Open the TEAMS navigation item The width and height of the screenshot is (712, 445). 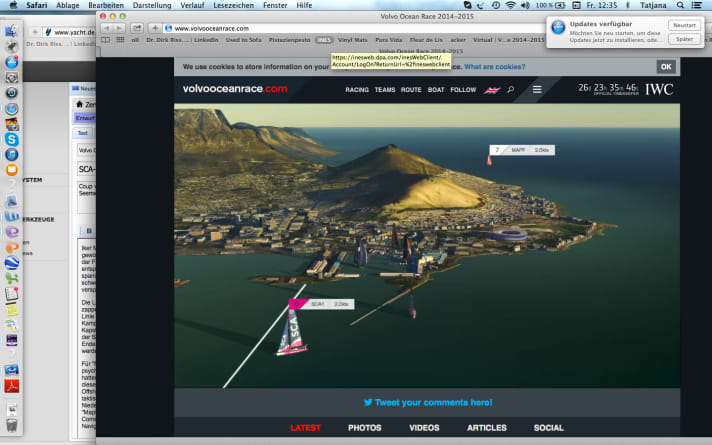coord(385,90)
